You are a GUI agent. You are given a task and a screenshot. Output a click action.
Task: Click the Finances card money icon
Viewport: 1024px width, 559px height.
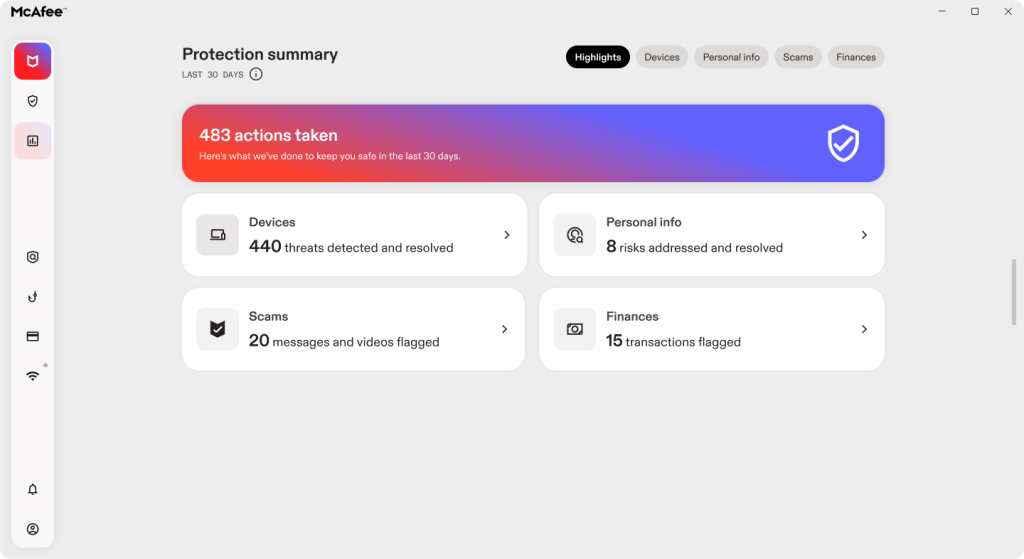[575, 329]
